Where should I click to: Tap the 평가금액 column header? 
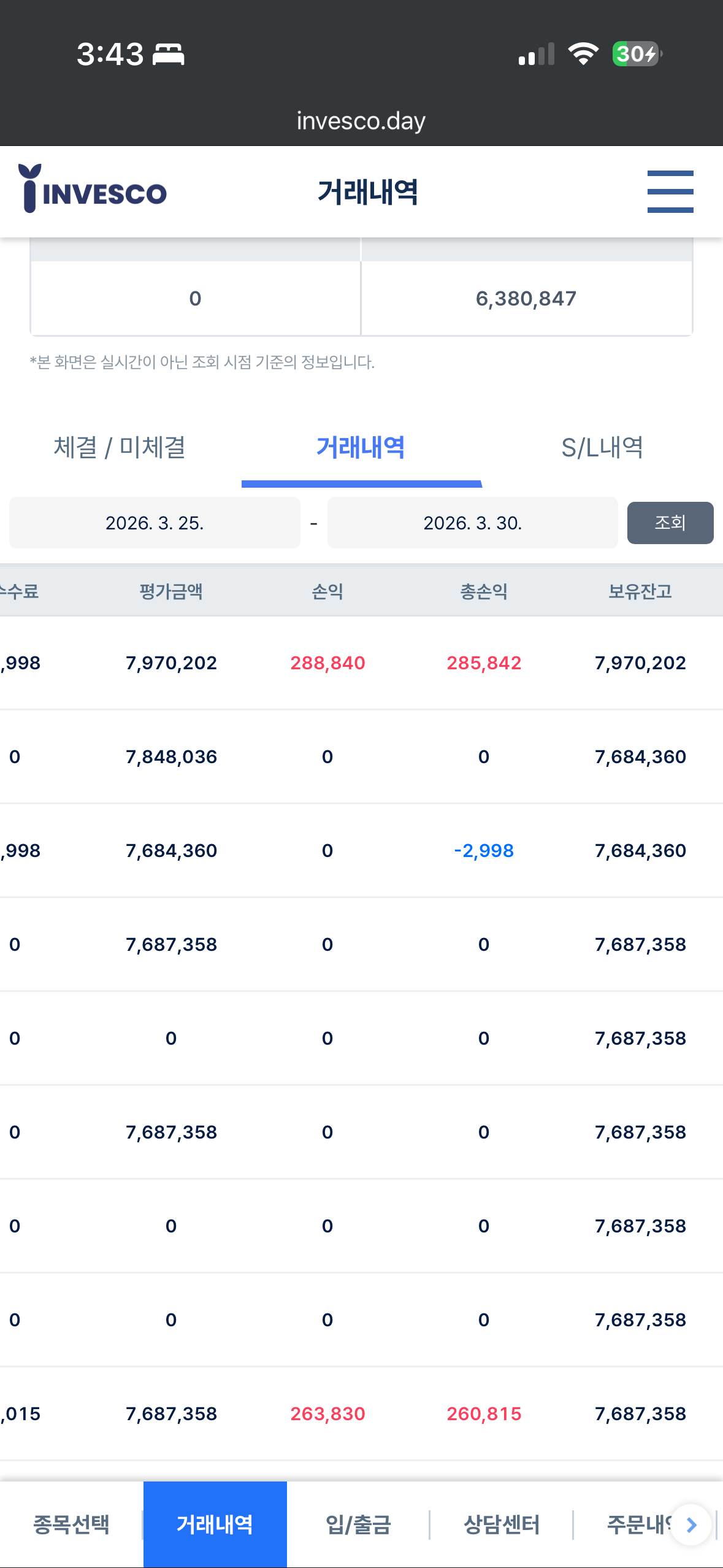click(x=171, y=591)
